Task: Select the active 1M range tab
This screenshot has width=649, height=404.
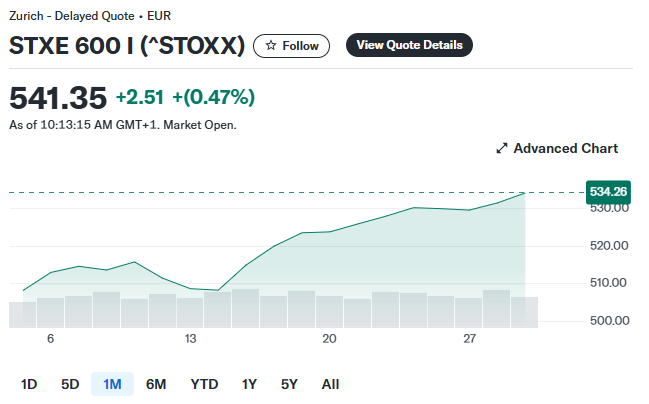Action: click(x=112, y=384)
